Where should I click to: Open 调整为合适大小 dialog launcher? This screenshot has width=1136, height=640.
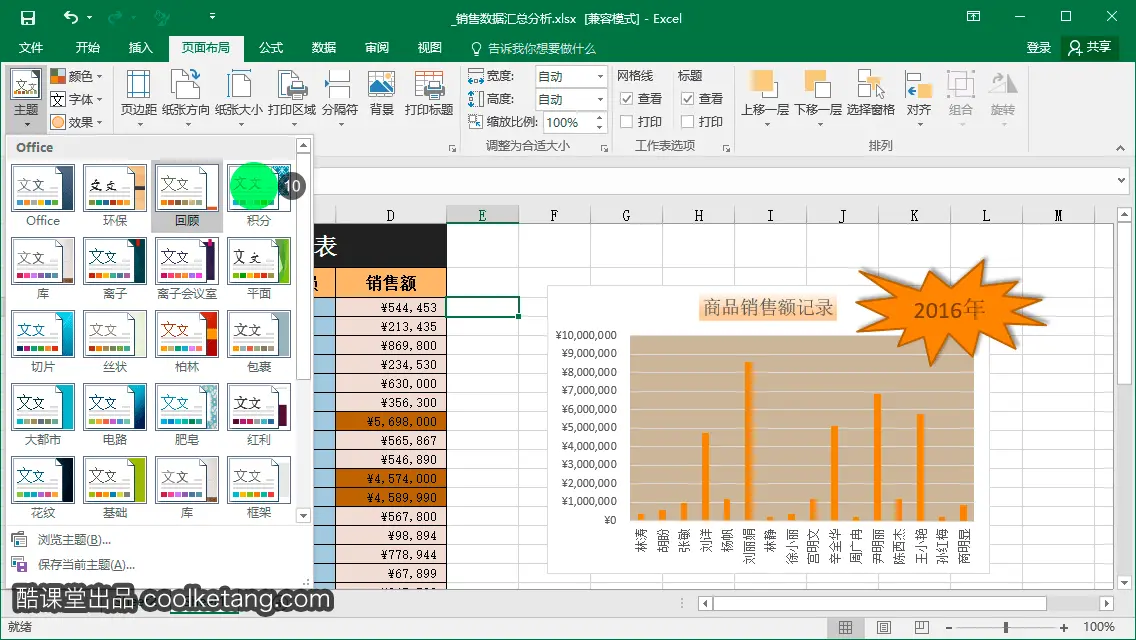tap(604, 148)
